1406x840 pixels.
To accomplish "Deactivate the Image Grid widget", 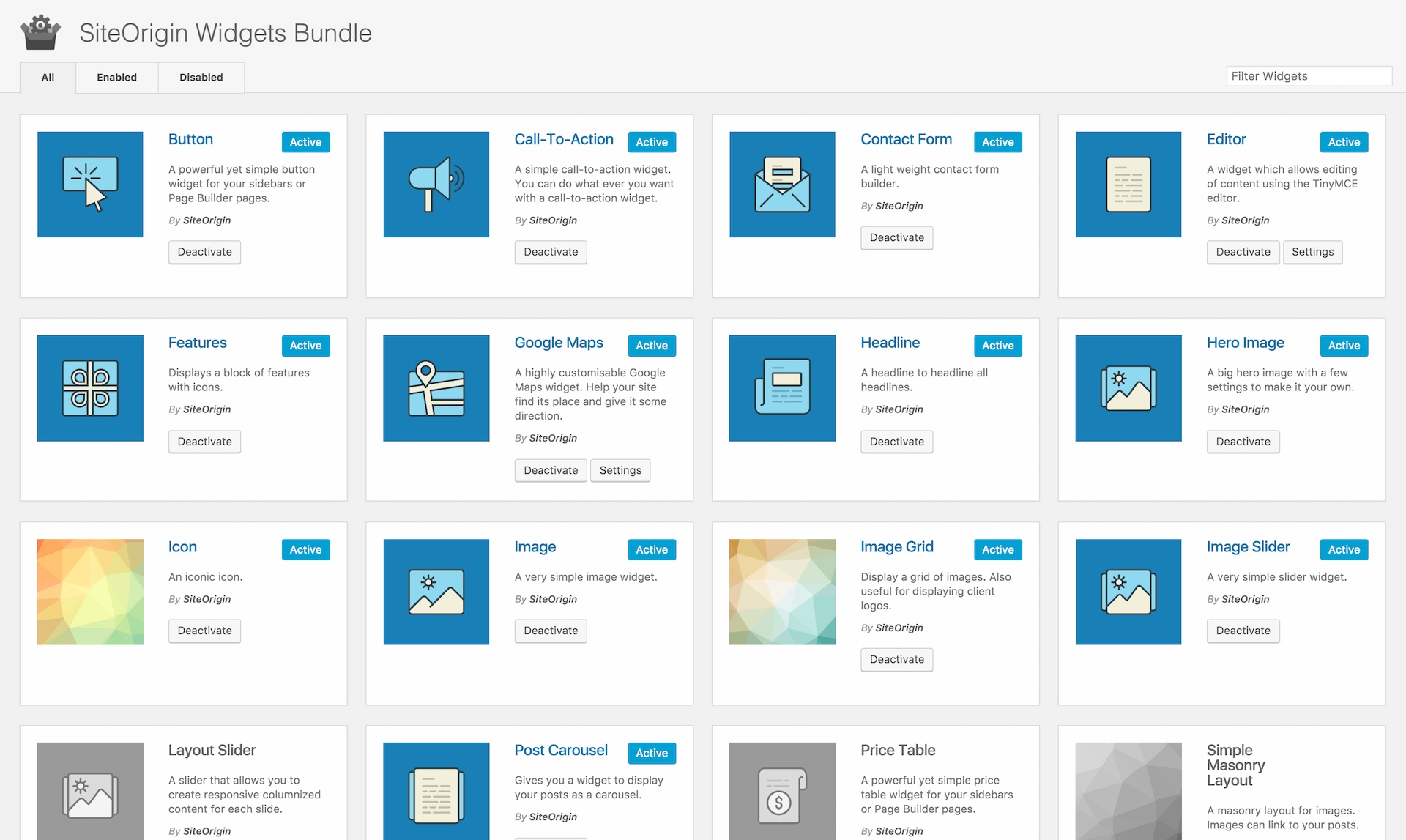I will (897, 659).
